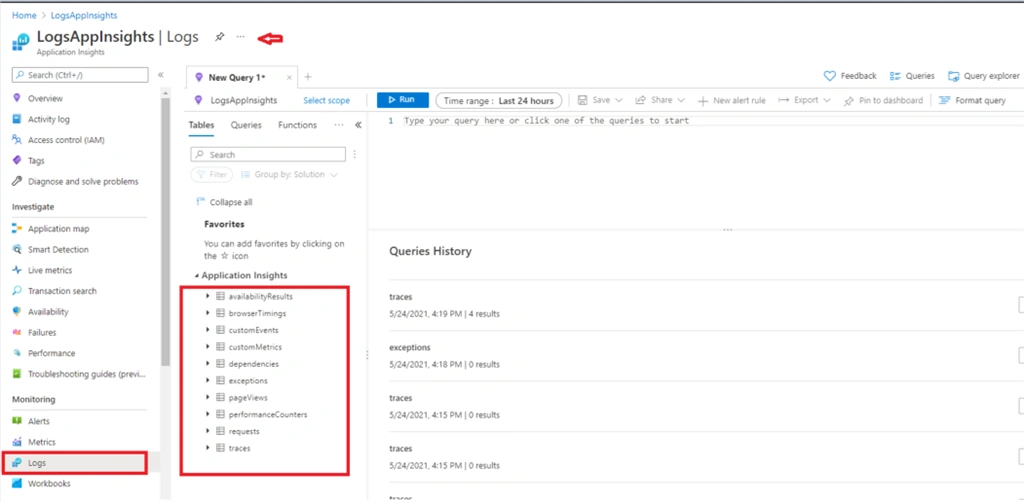Collapse the Tables side panel chevrons
Viewport: 1024px width, 502px height.
tap(358, 125)
